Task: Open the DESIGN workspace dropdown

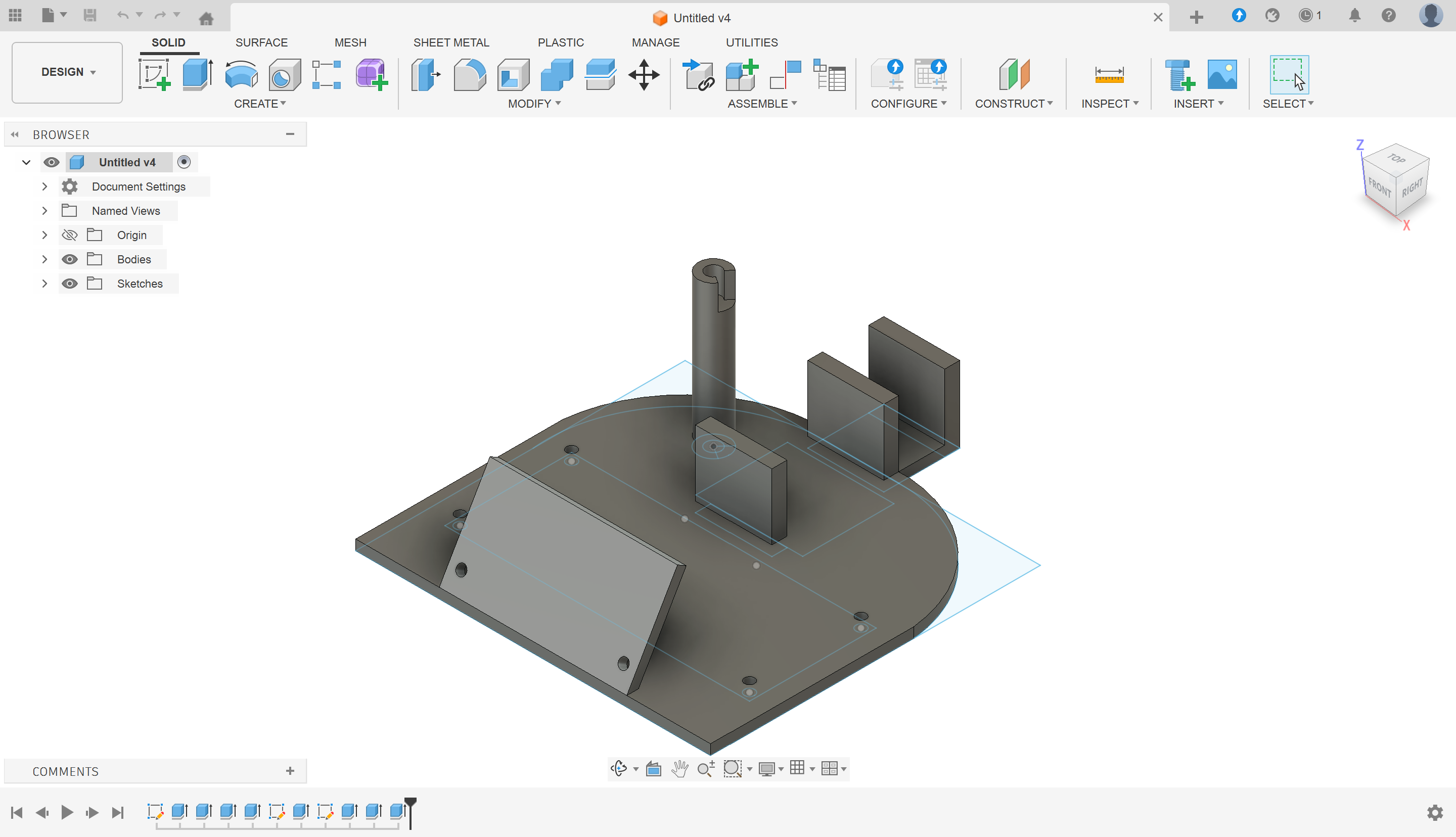Action: (x=67, y=72)
